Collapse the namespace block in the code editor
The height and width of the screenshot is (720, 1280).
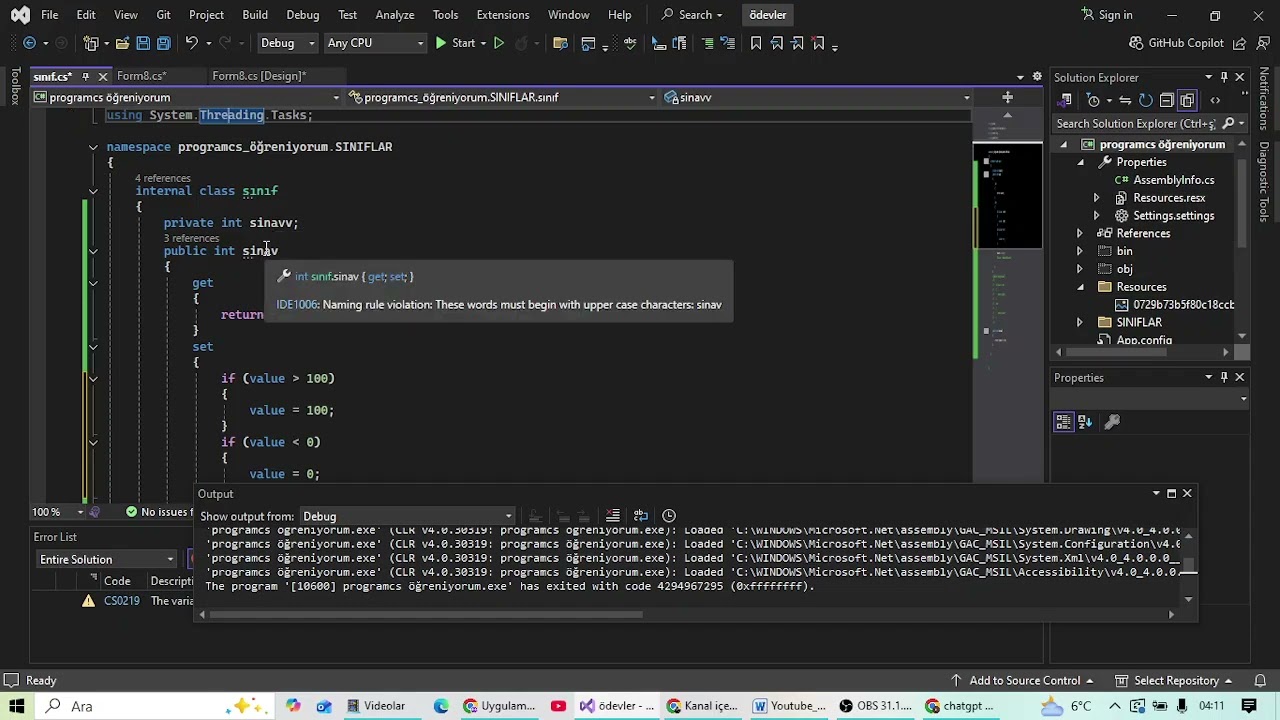click(x=93, y=147)
